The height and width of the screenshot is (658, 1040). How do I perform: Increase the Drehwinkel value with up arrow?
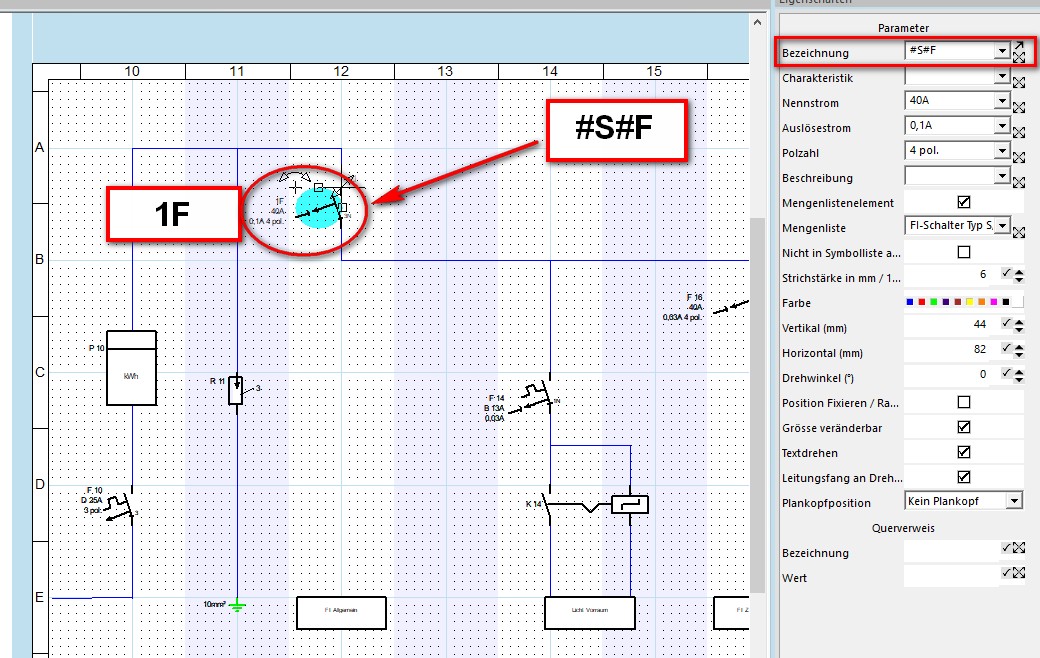1018,370
